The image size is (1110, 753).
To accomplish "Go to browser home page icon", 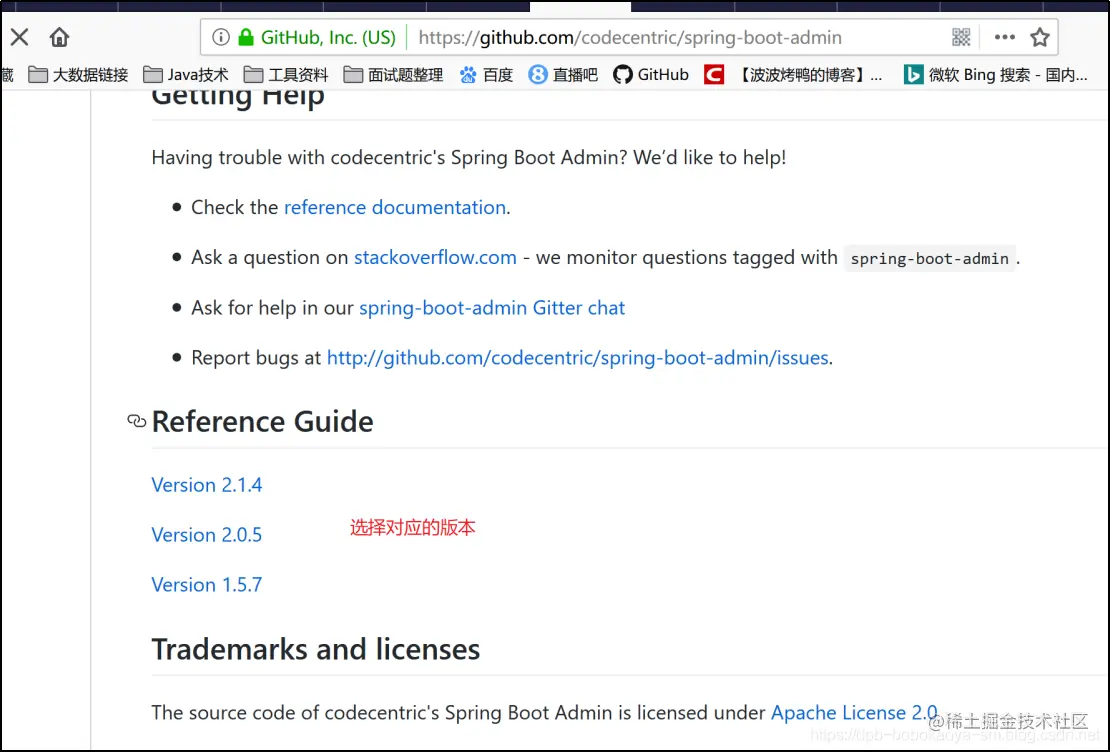I will click(59, 37).
